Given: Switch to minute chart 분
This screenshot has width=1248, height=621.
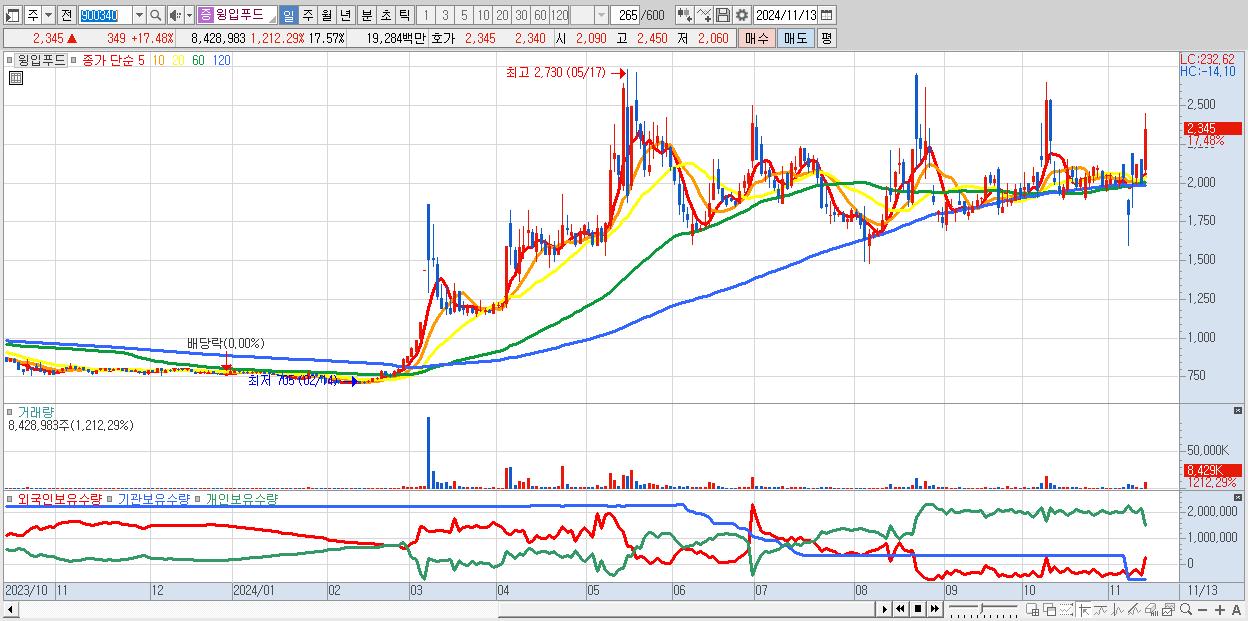Looking at the screenshot, I should pos(367,15).
